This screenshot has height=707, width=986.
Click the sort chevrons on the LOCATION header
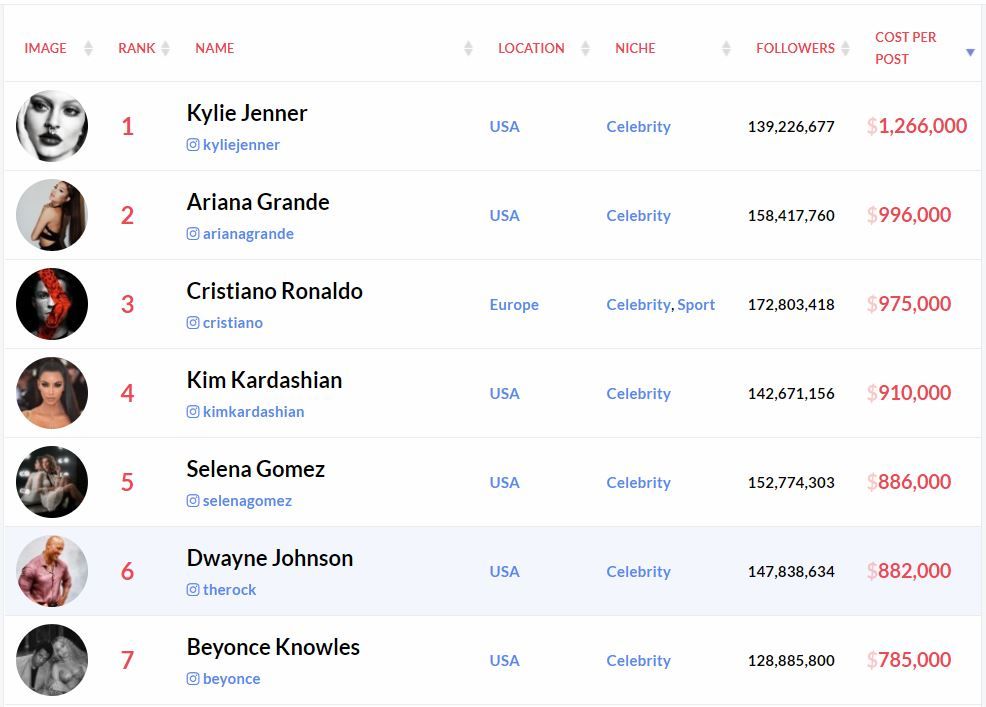click(x=582, y=47)
